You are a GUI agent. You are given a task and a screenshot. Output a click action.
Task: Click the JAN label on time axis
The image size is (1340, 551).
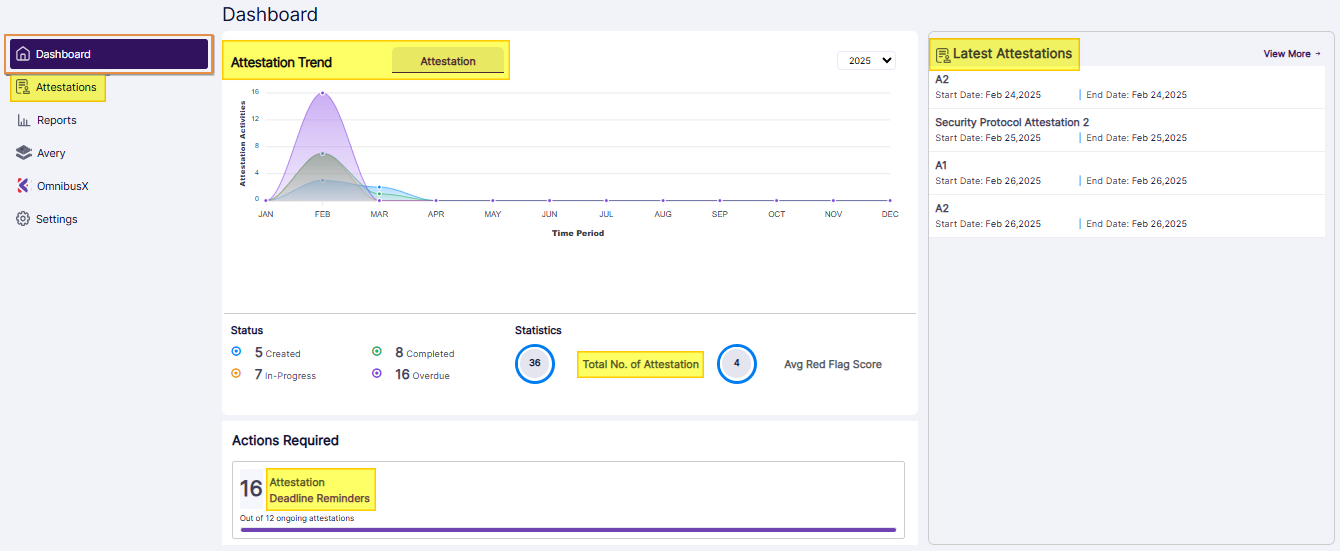tap(265, 214)
